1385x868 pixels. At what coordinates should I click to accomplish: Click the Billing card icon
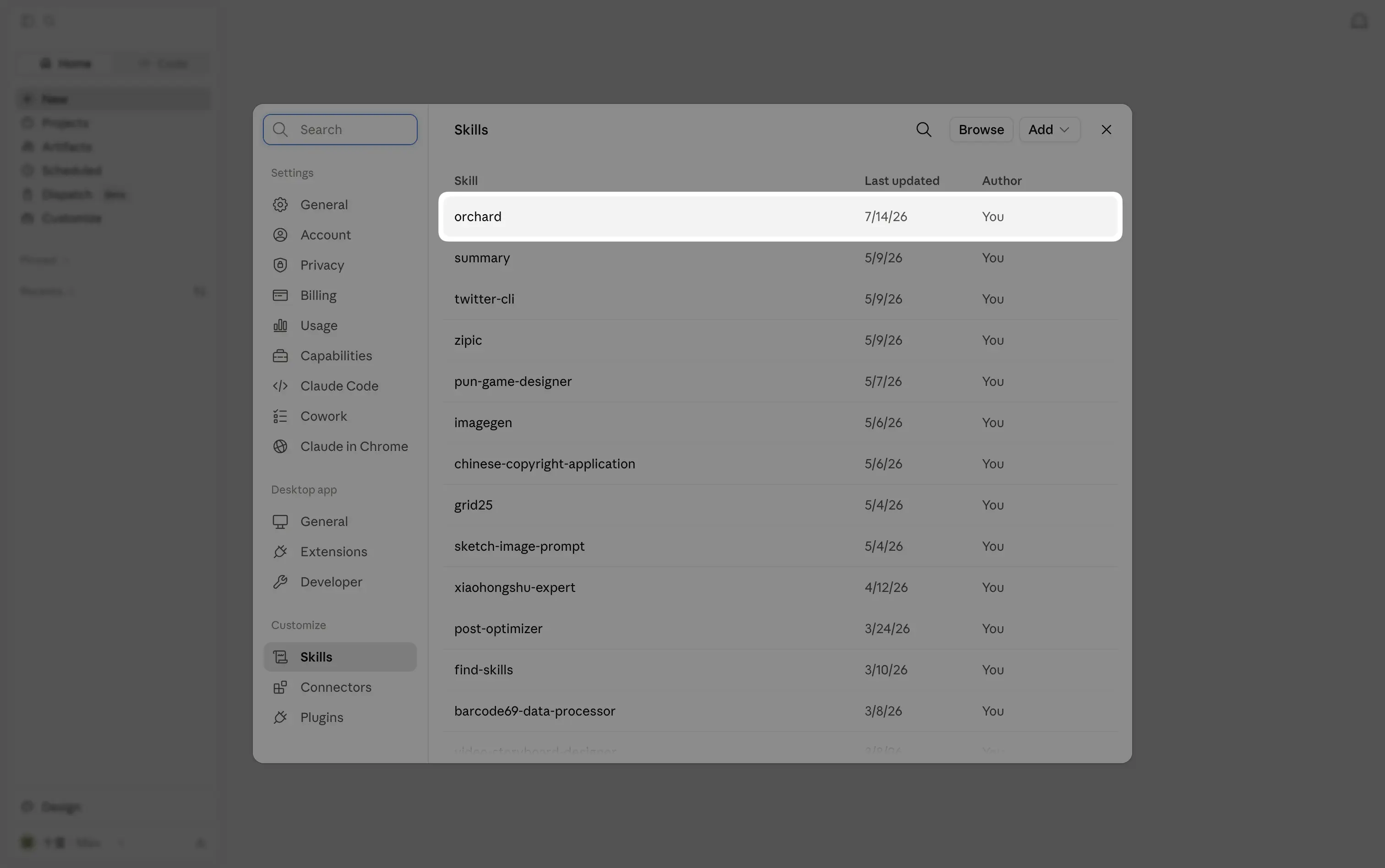280,295
